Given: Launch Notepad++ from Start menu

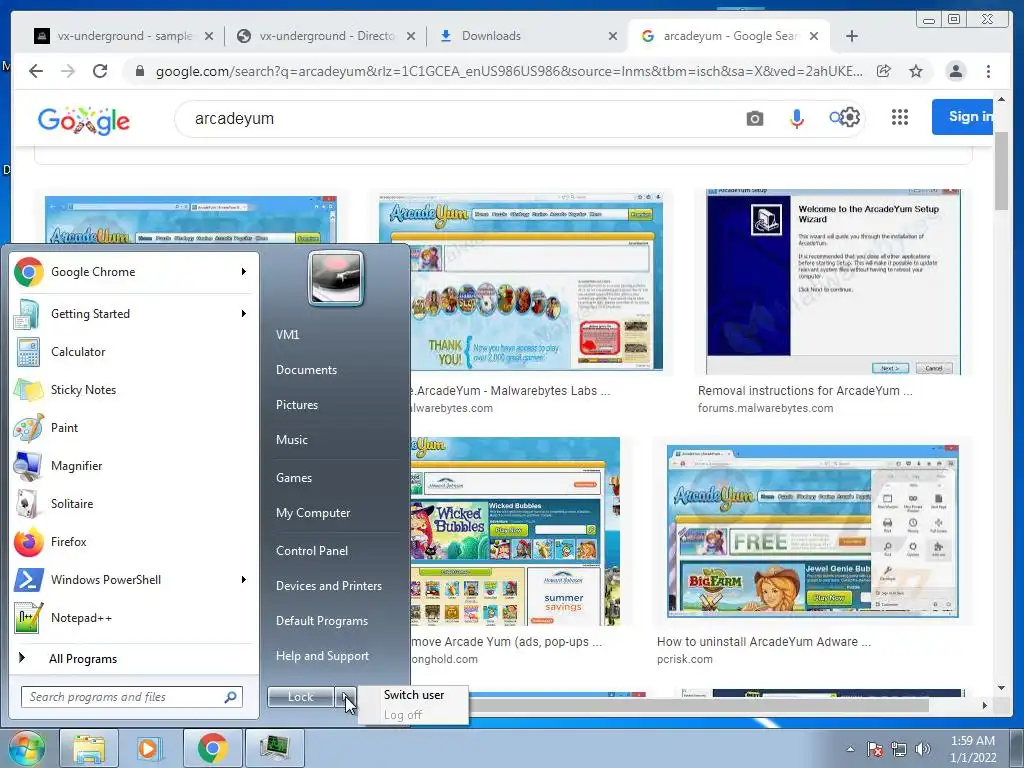Looking at the screenshot, I should (x=131, y=618).
